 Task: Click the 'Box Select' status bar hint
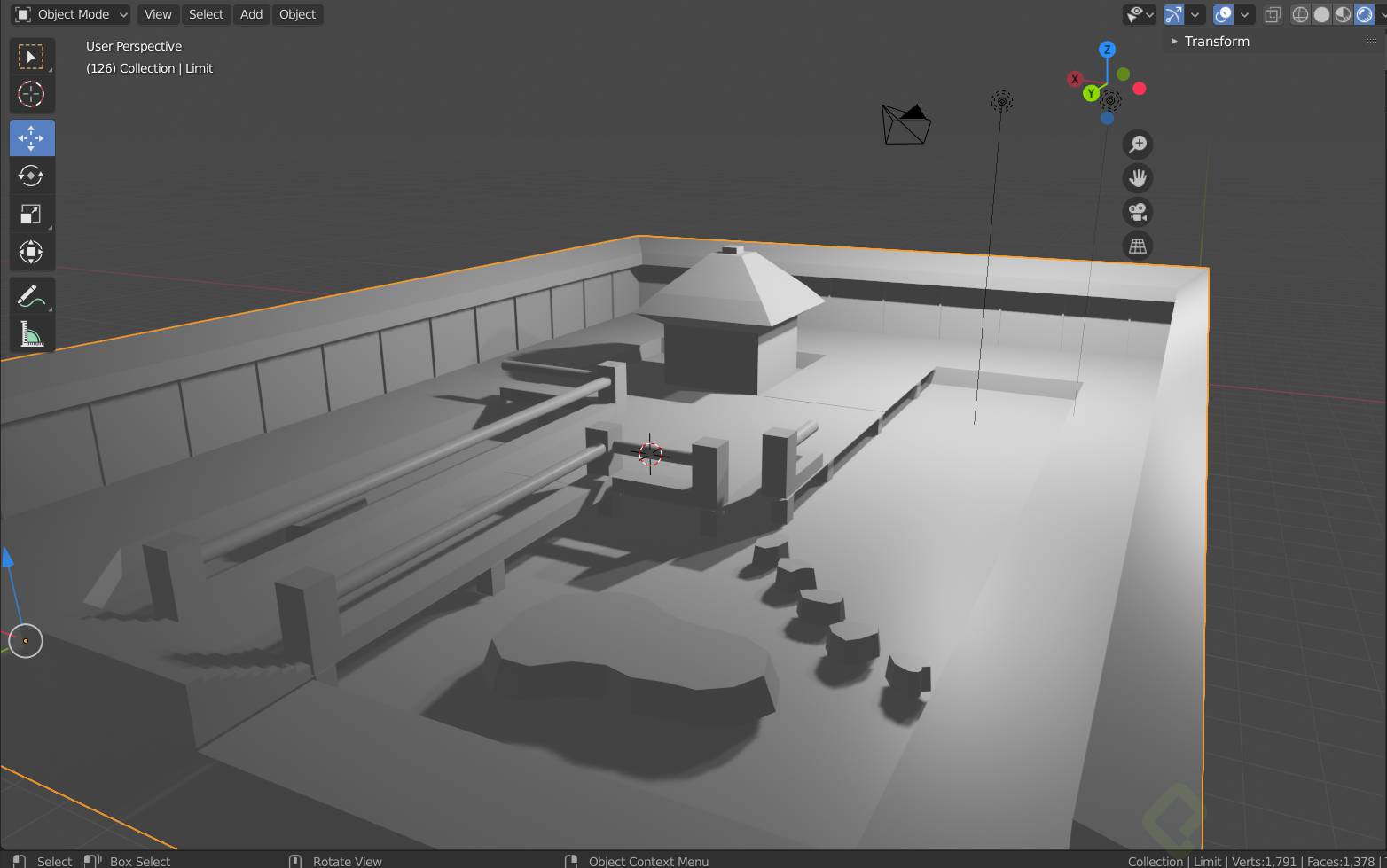[140, 861]
